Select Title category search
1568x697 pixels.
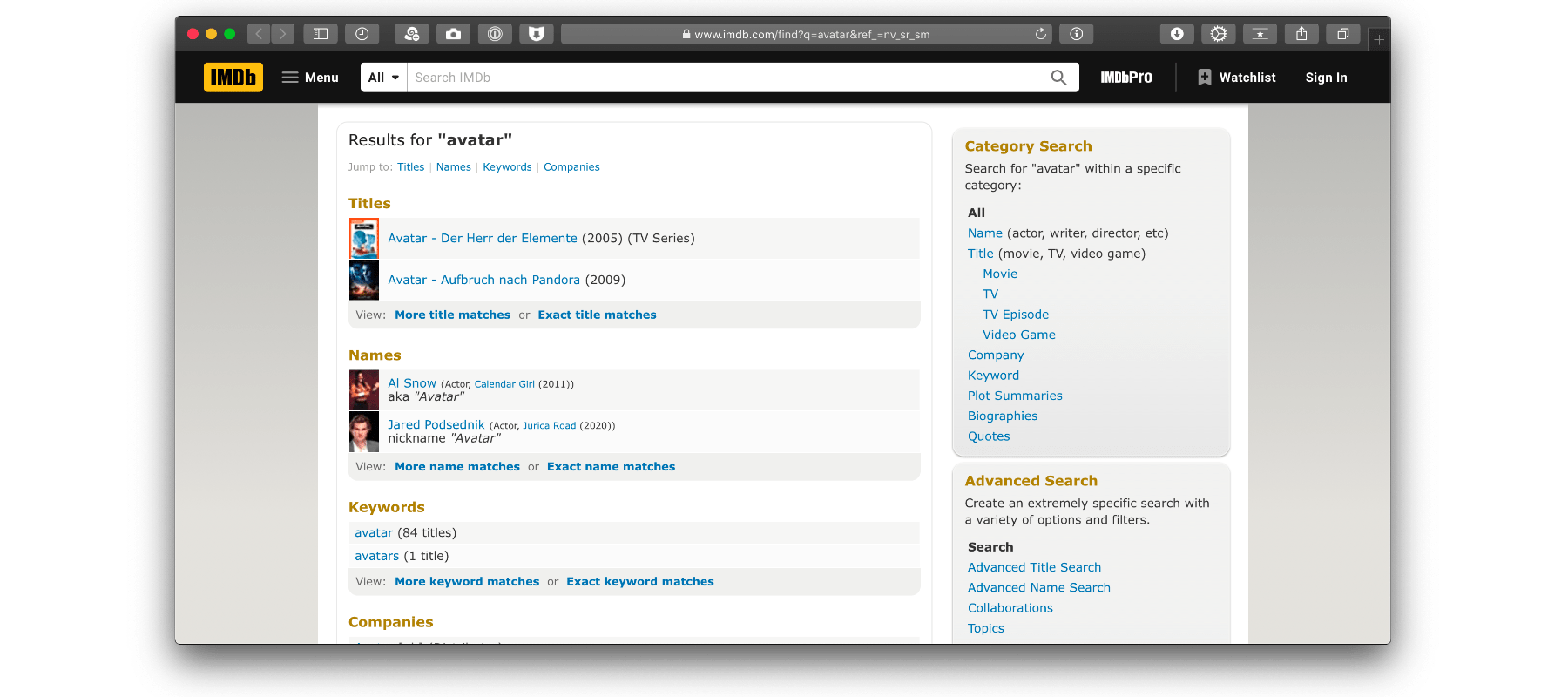tap(981, 254)
